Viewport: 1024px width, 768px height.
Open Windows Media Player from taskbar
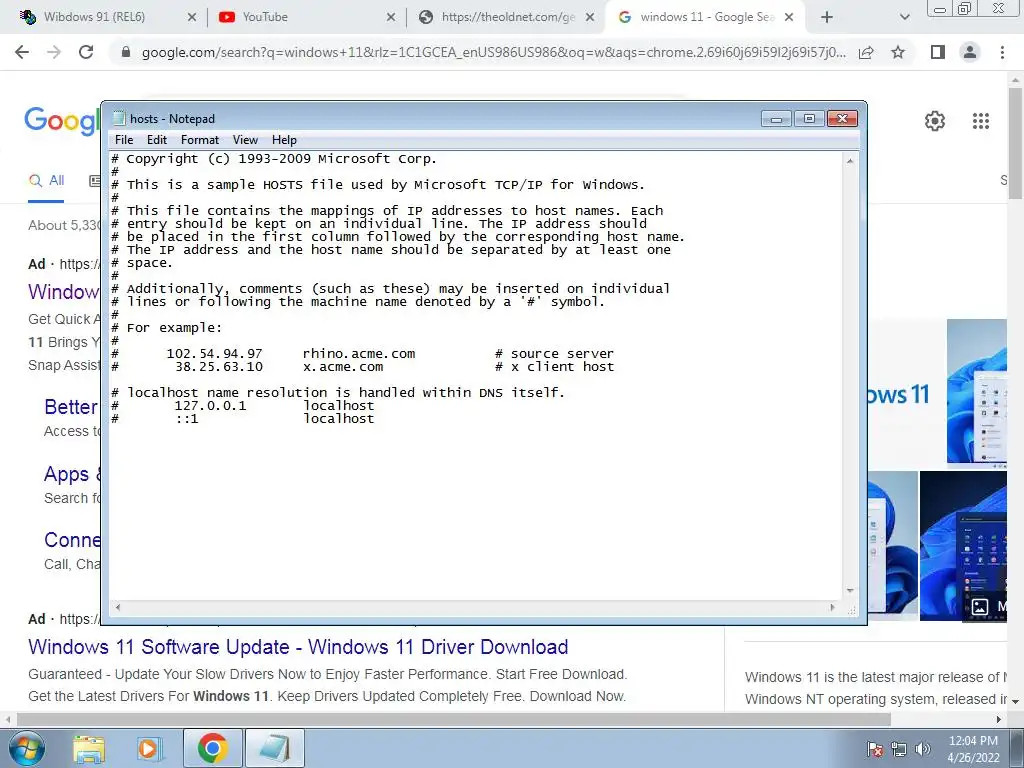click(149, 748)
